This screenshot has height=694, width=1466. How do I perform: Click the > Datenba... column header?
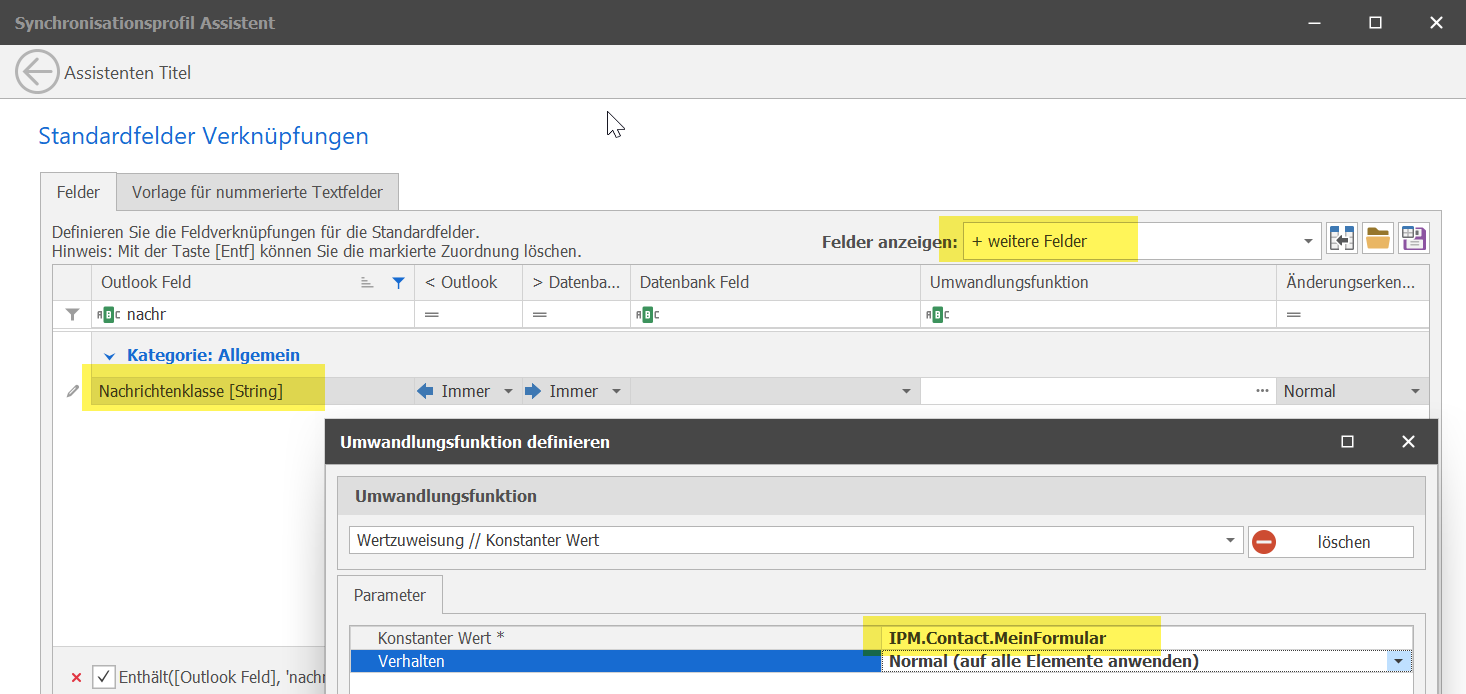(576, 282)
